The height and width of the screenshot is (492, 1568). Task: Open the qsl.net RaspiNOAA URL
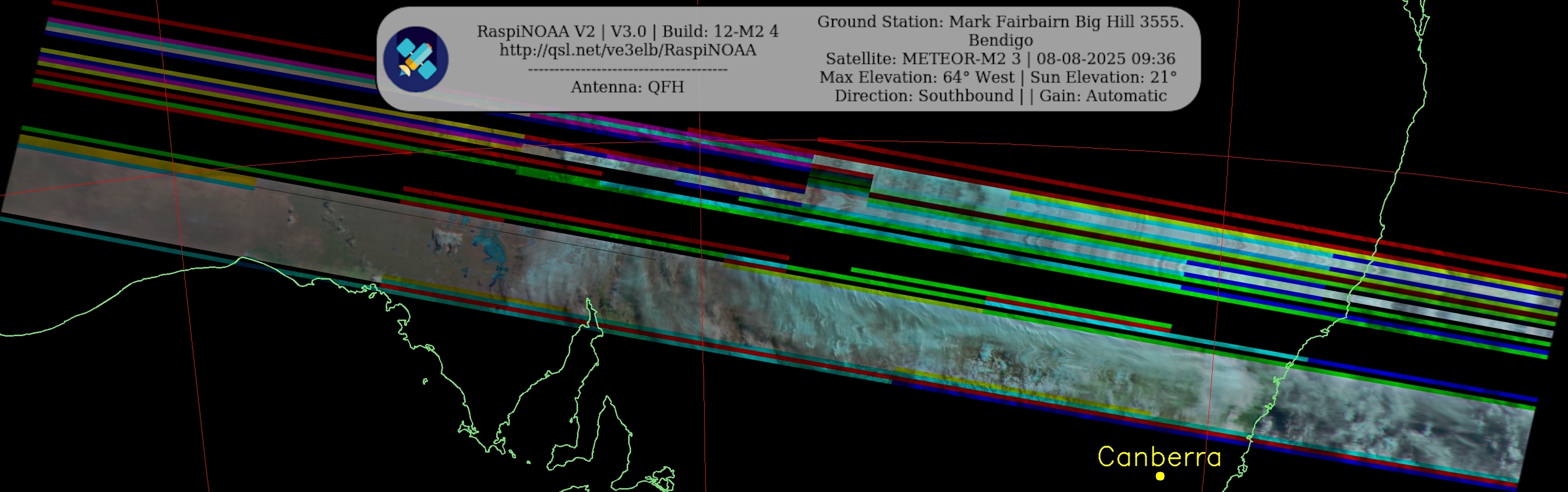tap(628, 50)
